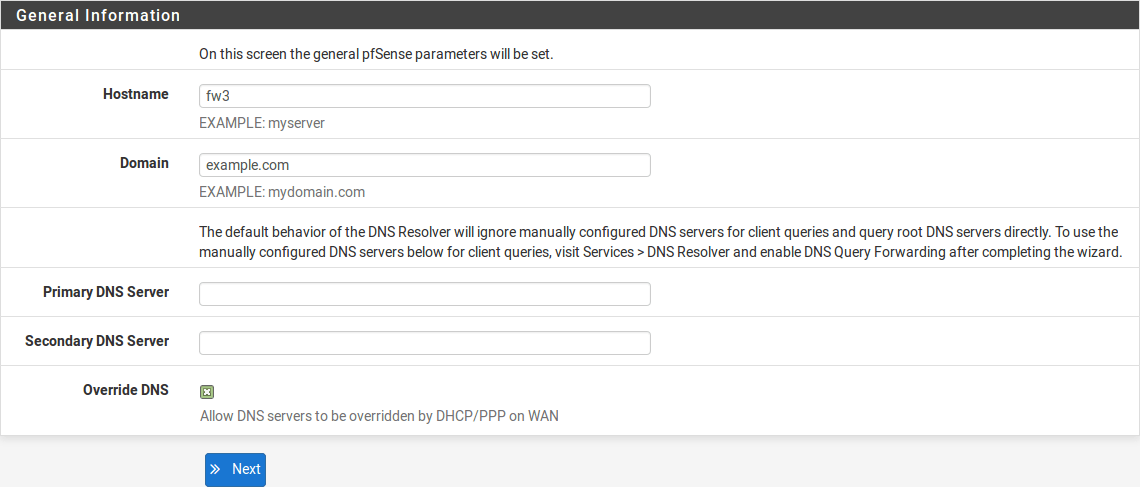
Task: Toggle the Override DNS checkbox
Action: point(207,392)
